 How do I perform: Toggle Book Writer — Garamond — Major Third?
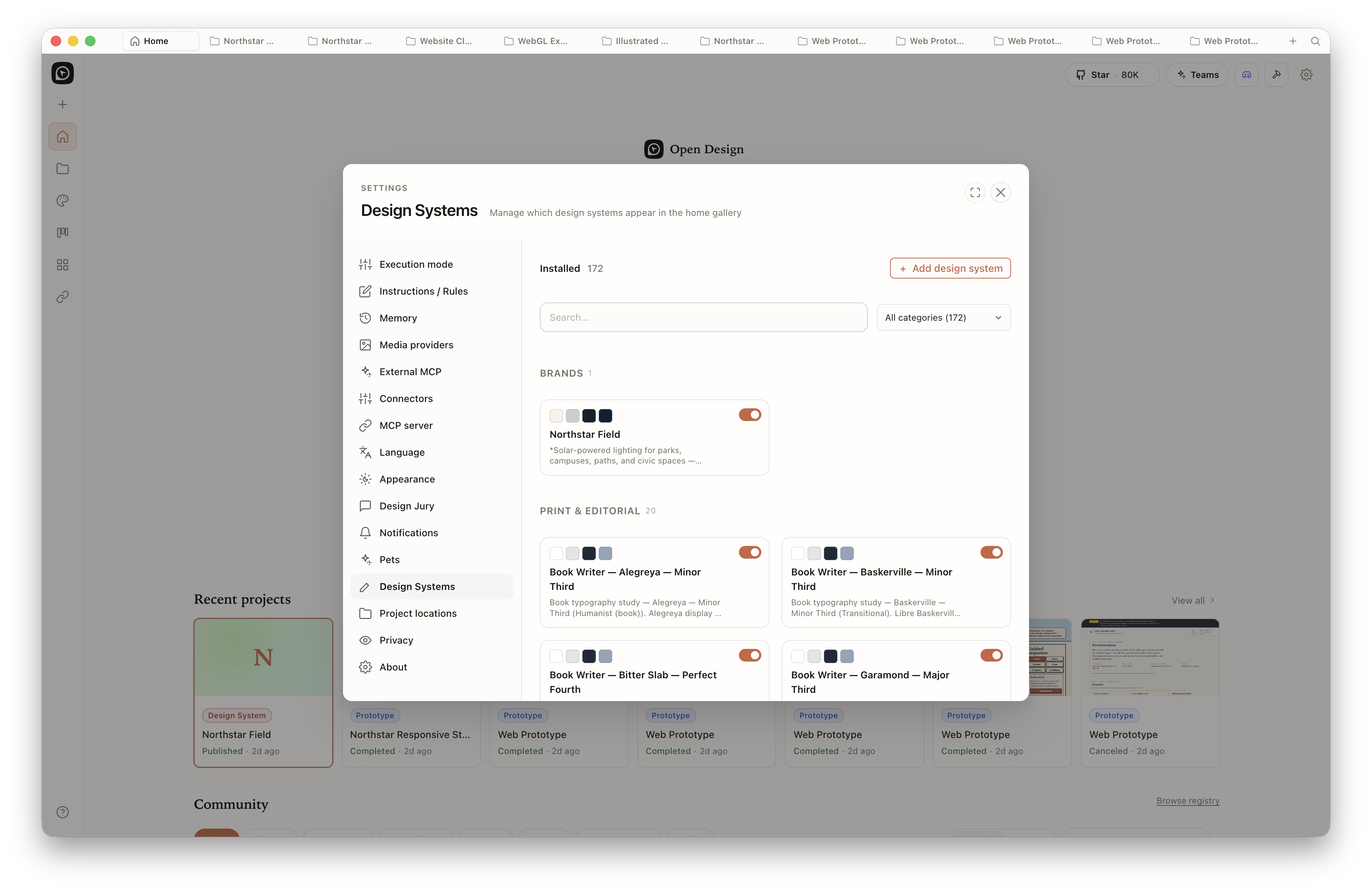click(991, 655)
